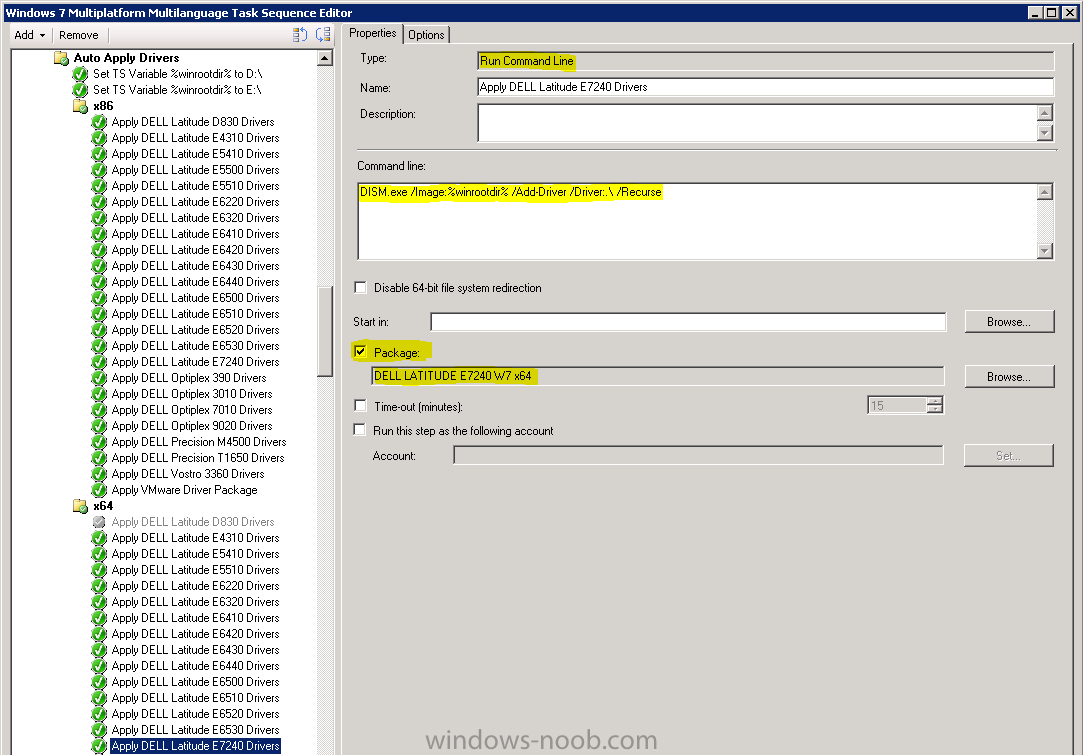The height and width of the screenshot is (755, 1083).
Task: Enable the Time-out (minutes) checkbox
Action: click(x=361, y=405)
